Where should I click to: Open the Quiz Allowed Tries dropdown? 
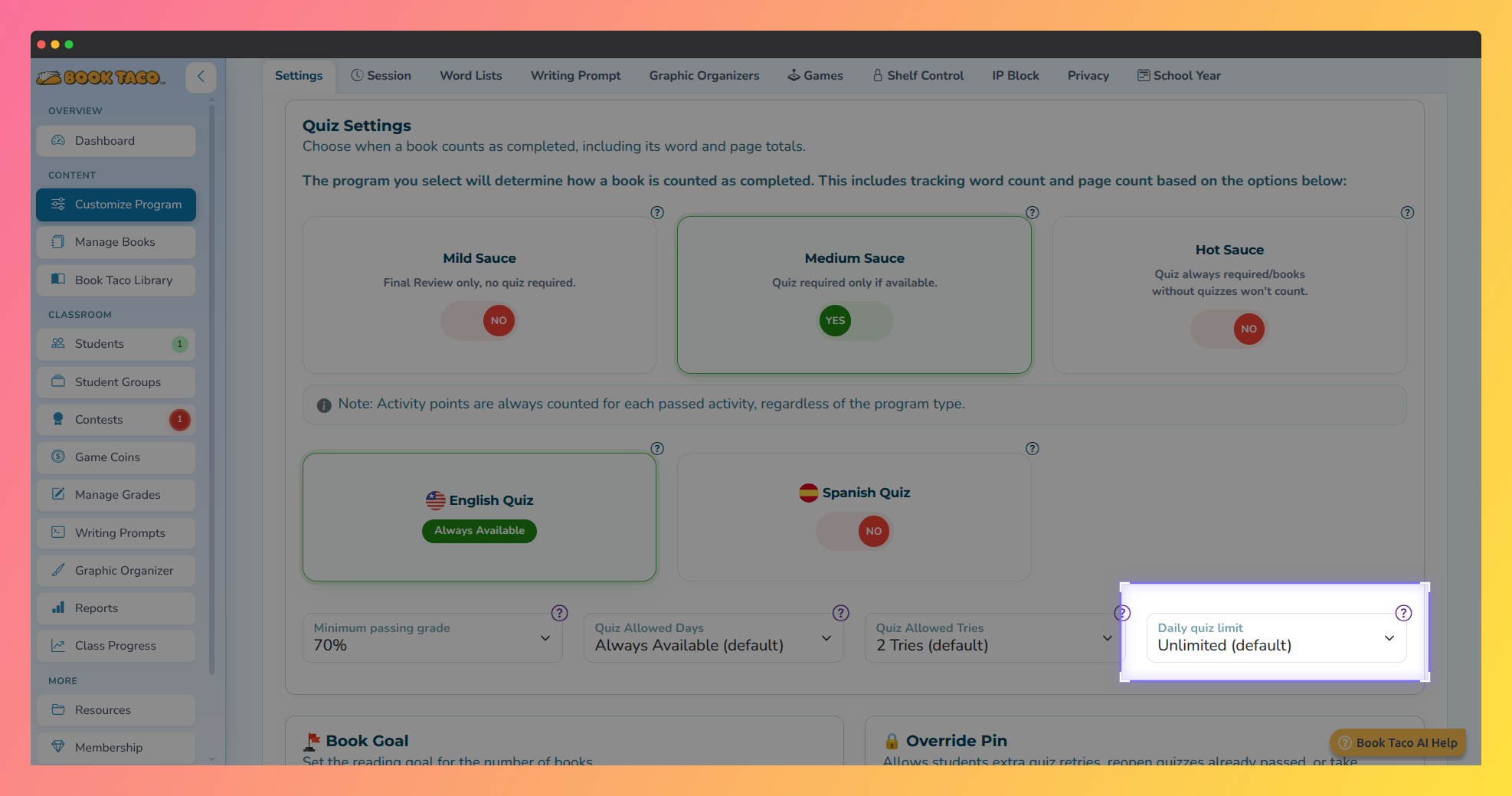[x=994, y=637]
